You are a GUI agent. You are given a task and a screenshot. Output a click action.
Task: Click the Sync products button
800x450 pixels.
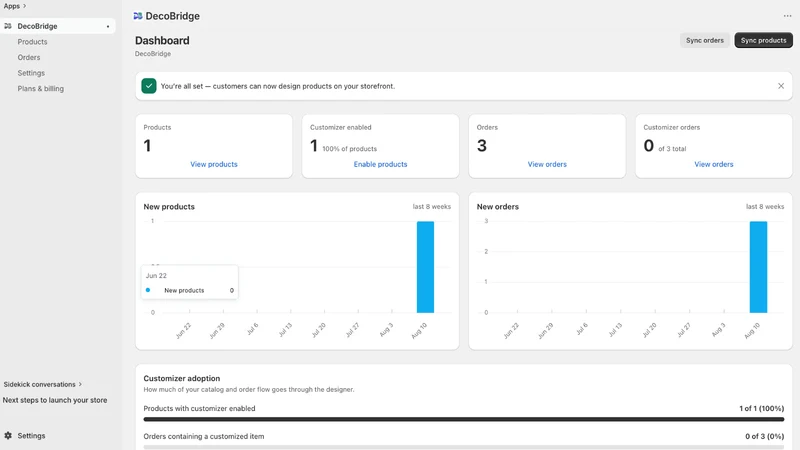coord(763,40)
